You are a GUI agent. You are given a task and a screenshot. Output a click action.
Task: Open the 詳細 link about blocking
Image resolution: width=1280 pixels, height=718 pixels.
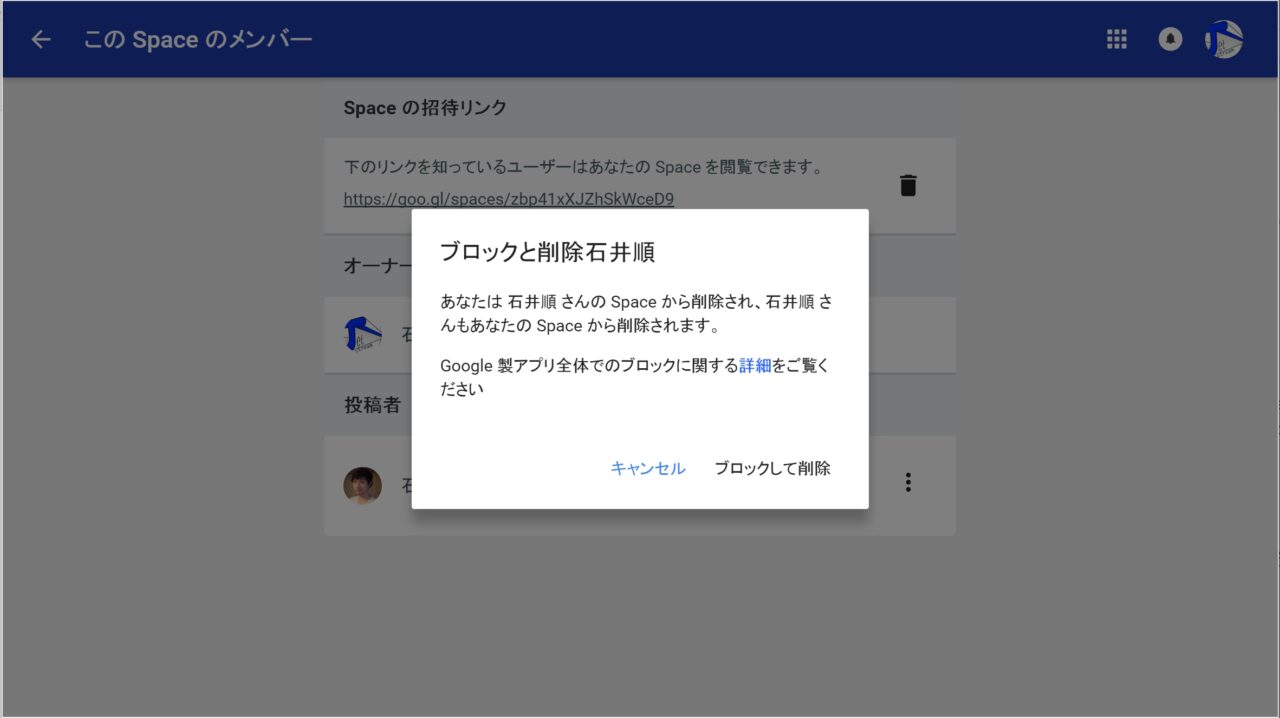tap(755, 366)
